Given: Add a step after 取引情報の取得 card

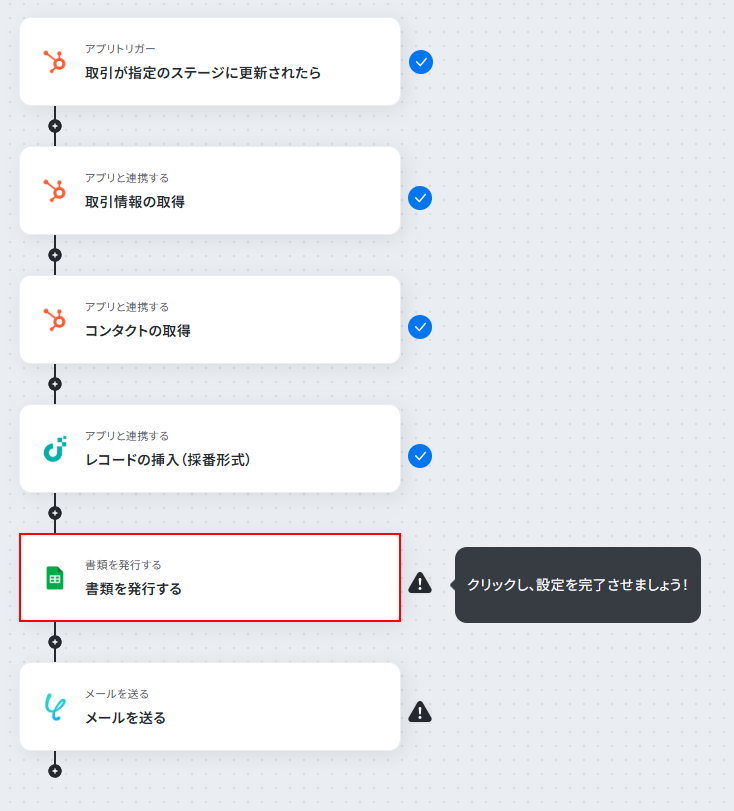Looking at the screenshot, I should click(x=55, y=255).
